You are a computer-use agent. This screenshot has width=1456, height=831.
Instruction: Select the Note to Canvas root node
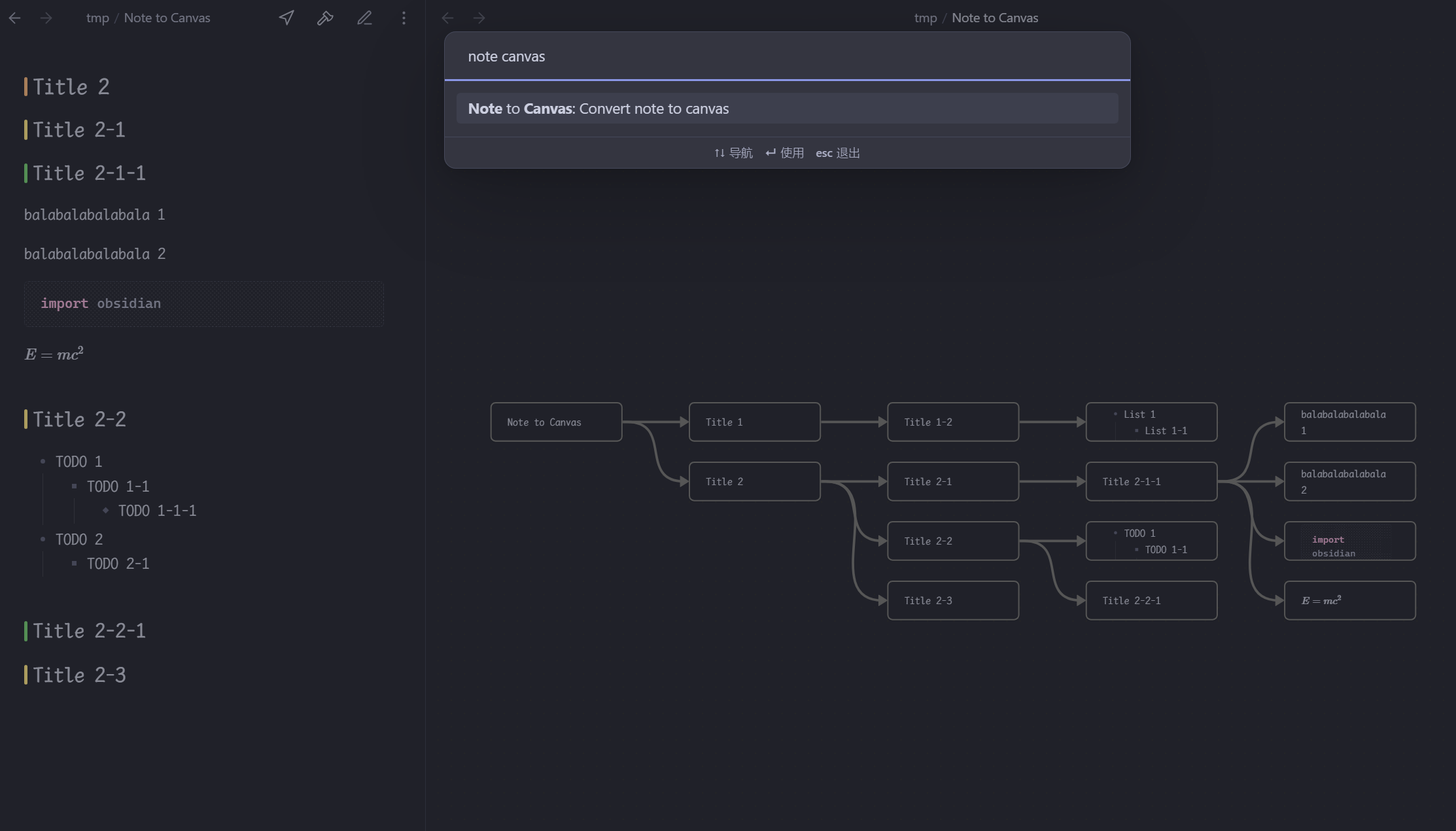tap(556, 422)
